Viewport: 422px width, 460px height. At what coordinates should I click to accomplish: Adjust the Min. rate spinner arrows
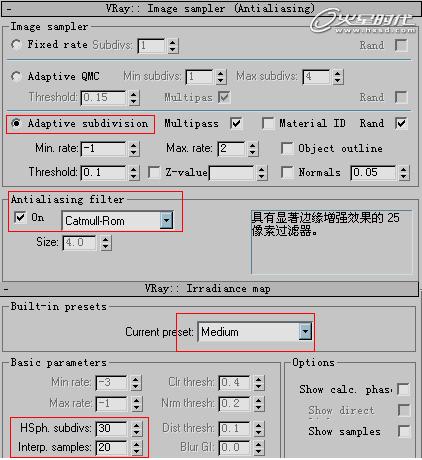[x=133, y=149]
